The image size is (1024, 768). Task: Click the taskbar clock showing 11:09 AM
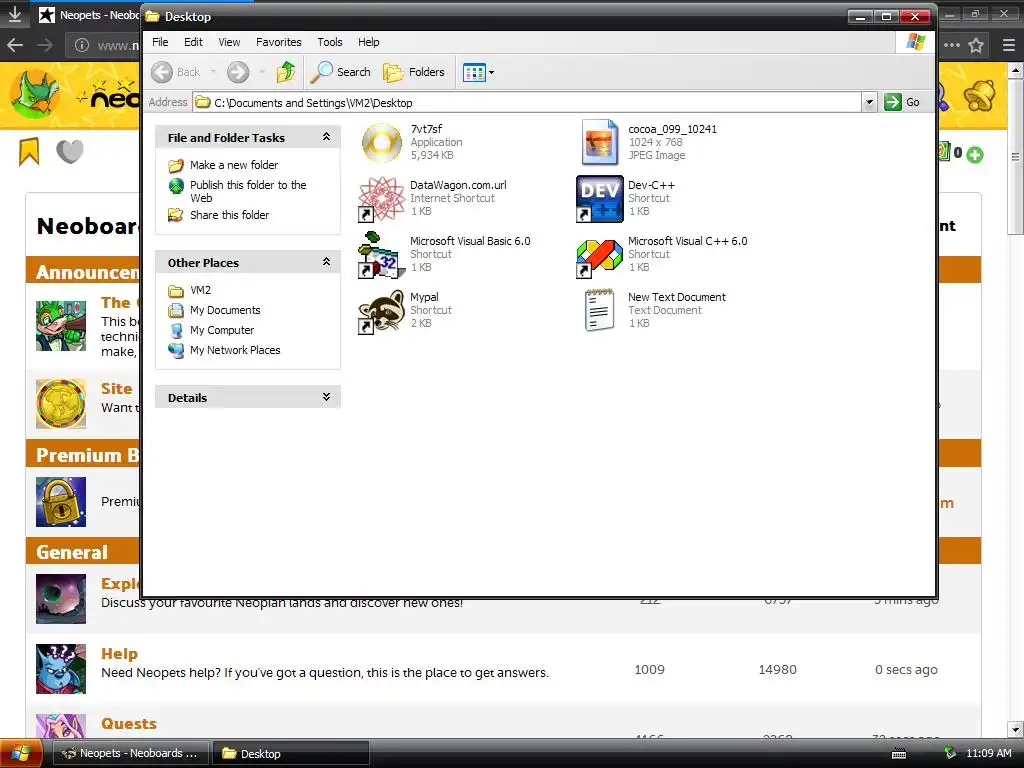coord(988,753)
